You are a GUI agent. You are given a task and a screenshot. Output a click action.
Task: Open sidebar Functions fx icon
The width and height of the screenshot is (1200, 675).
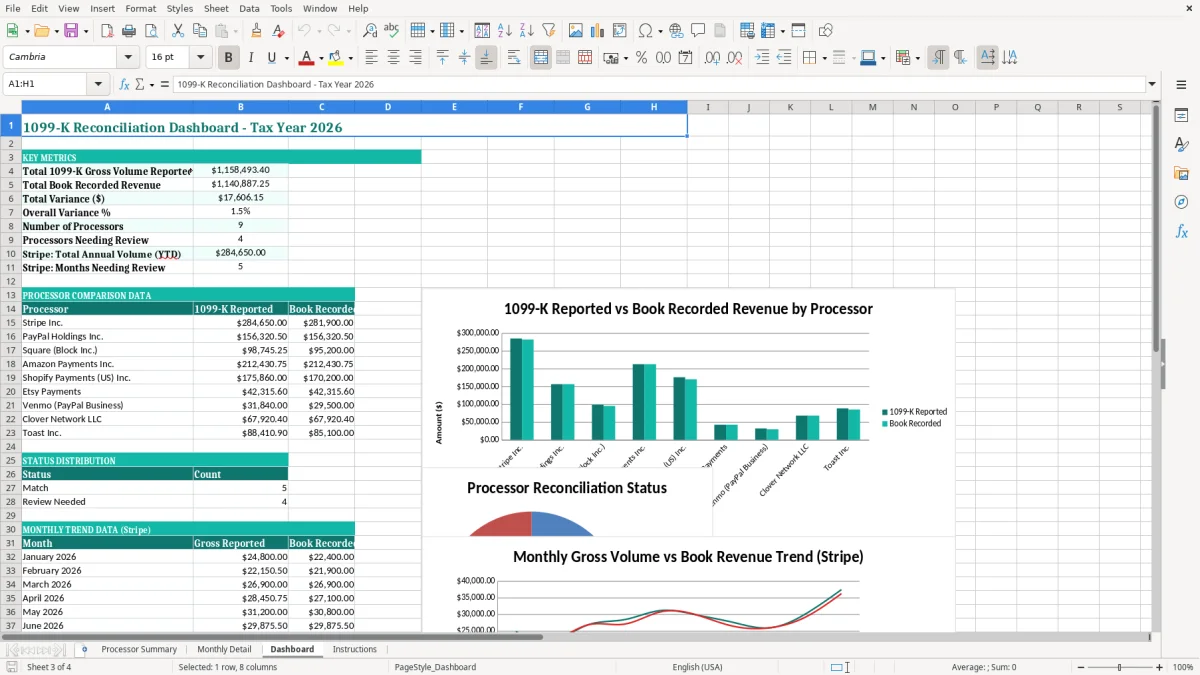tap(1181, 231)
